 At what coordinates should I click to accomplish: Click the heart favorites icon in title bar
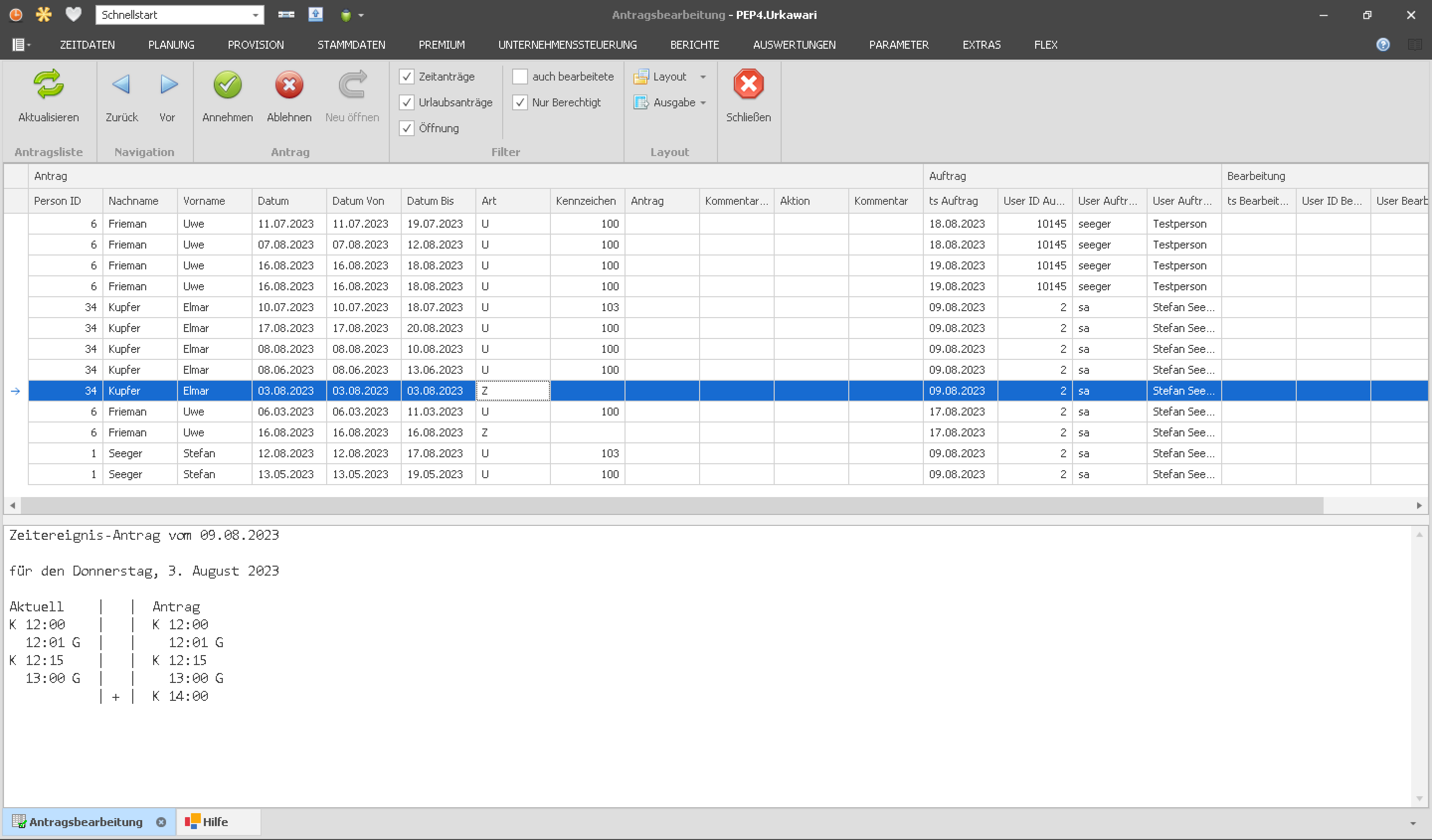pos(73,14)
